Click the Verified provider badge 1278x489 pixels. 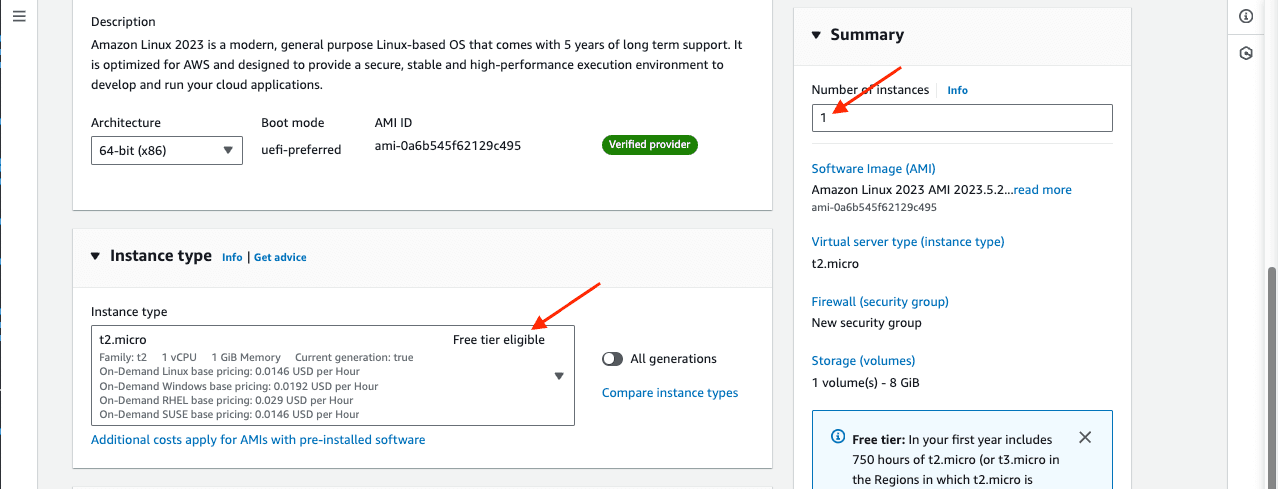point(650,145)
